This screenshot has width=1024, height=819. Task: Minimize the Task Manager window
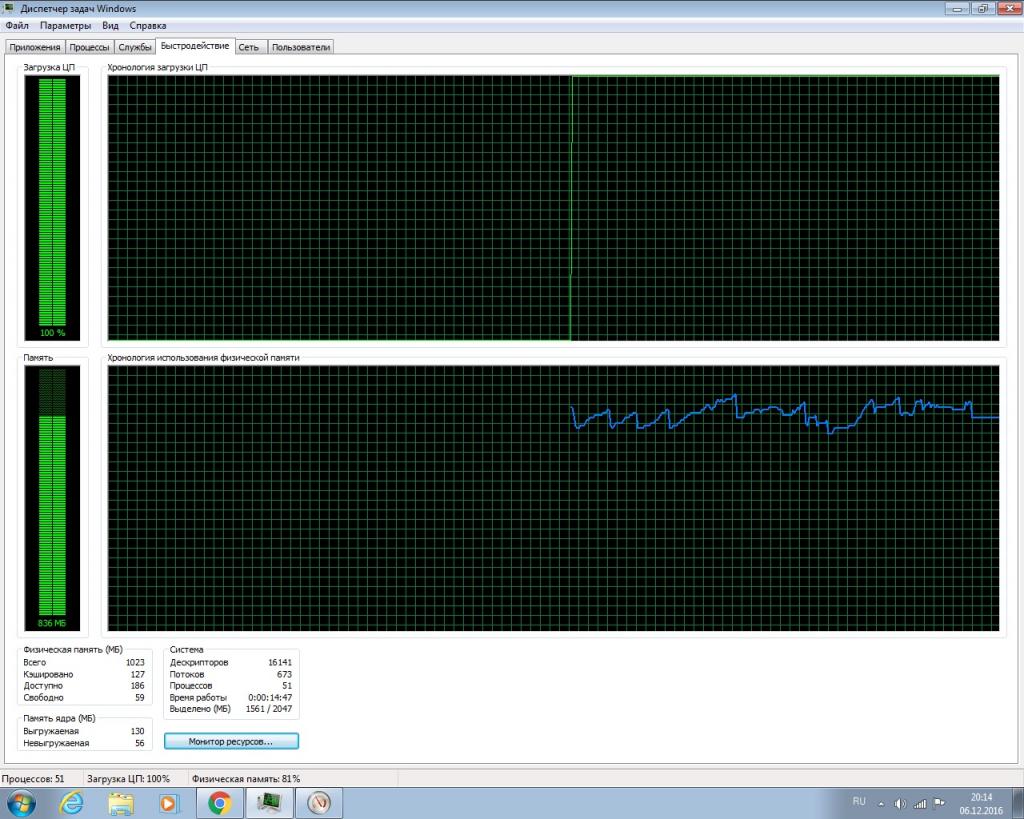pyautogui.click(x=957, y=8)
